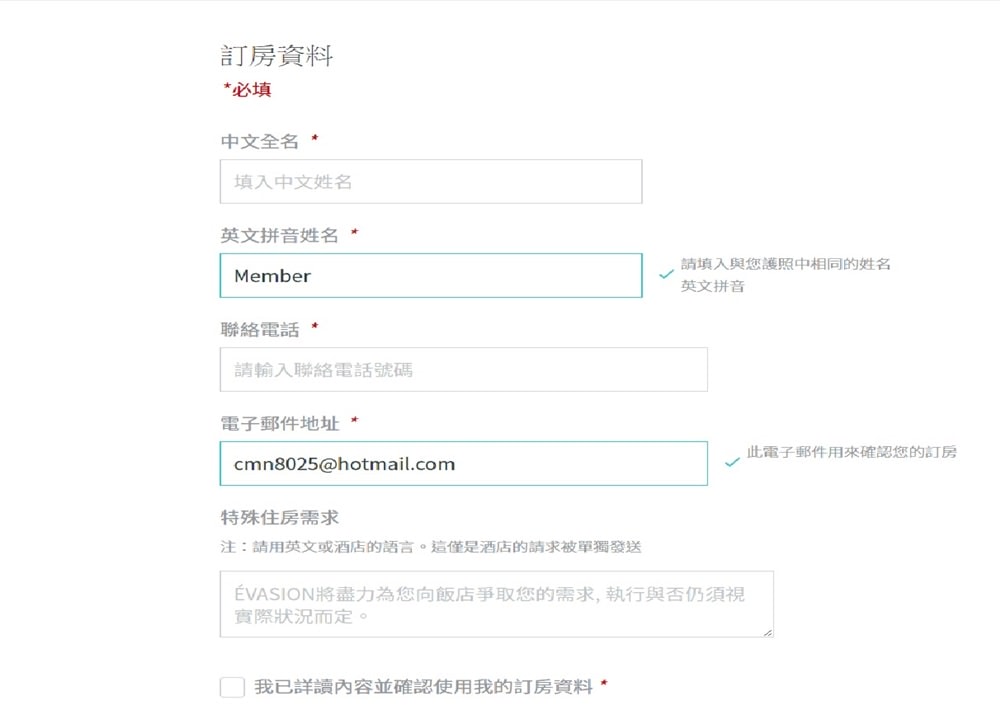Click the email field showing cmn8025@hotmail.com
Viewport: 1000px width, 705px height.
point(463,464)
